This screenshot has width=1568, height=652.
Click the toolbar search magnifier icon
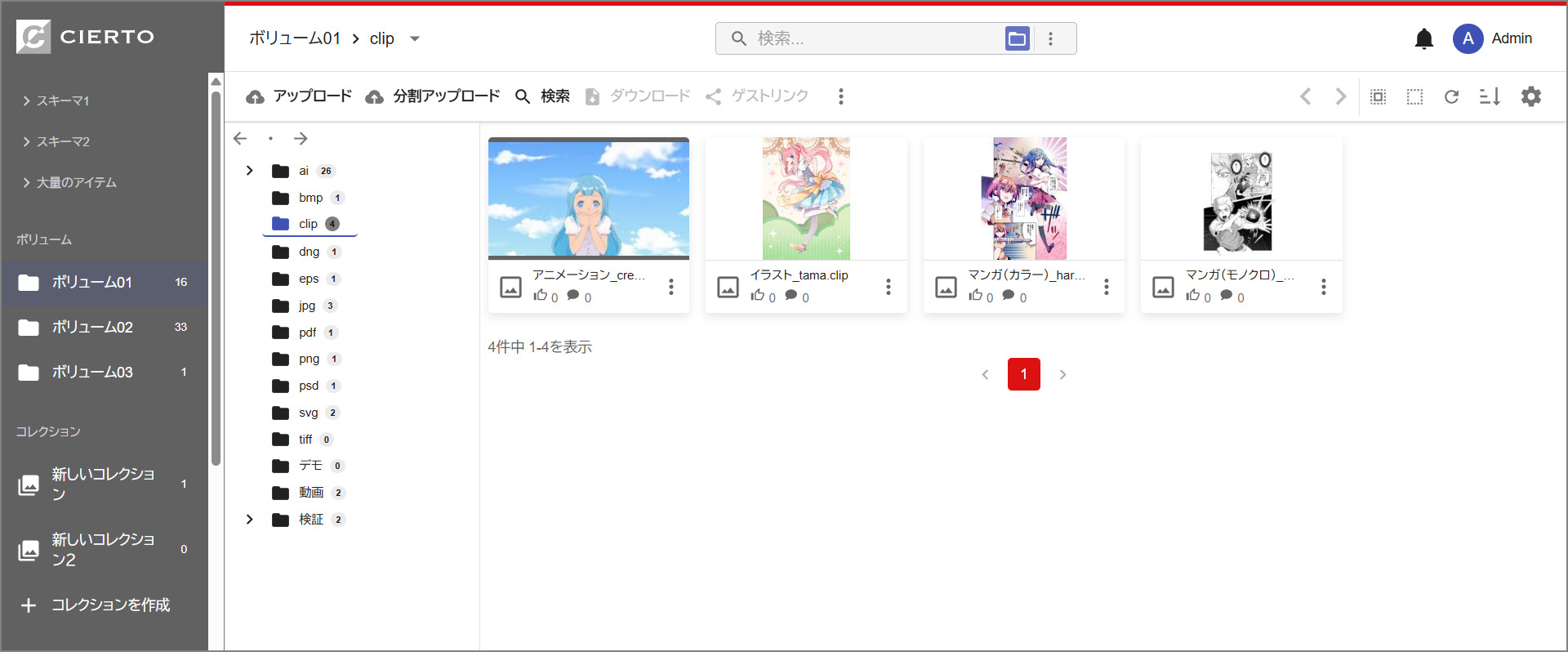[x=523, y=96]
